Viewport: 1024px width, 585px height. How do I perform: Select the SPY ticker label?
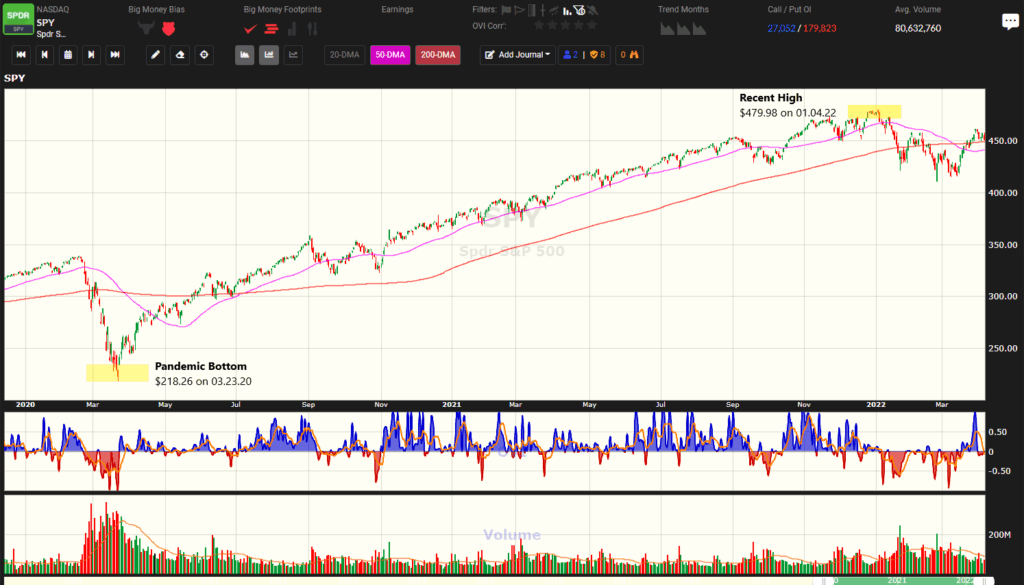tap(45, 21)
